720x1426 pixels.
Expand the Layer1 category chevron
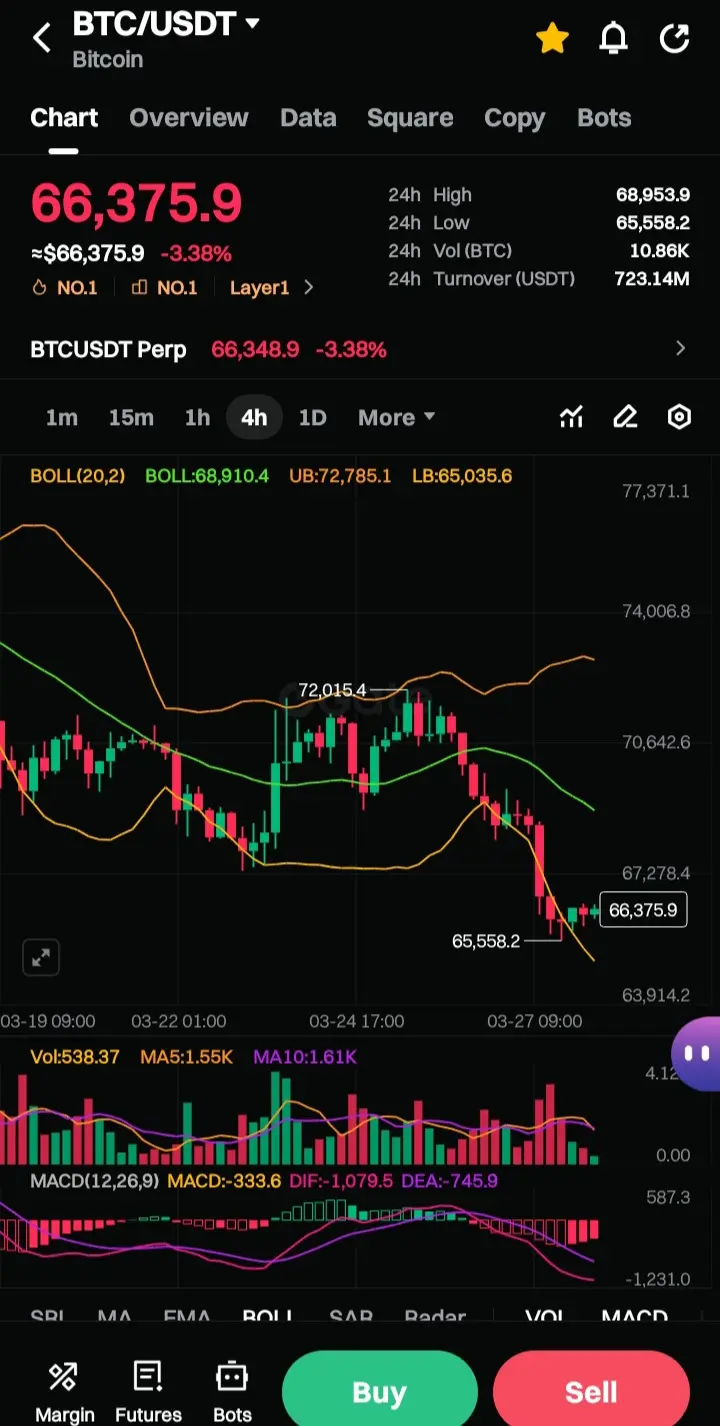point(308,288)
